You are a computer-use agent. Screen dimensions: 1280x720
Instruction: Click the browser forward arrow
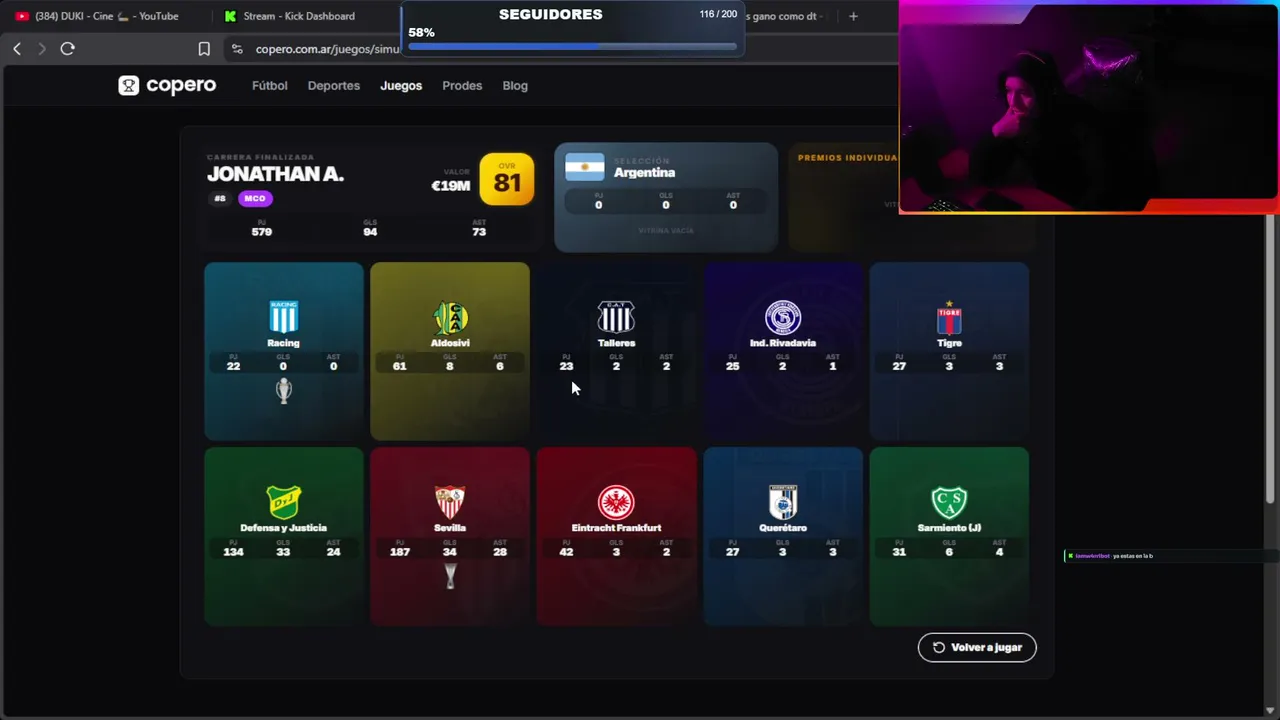(x=41, y=48)
